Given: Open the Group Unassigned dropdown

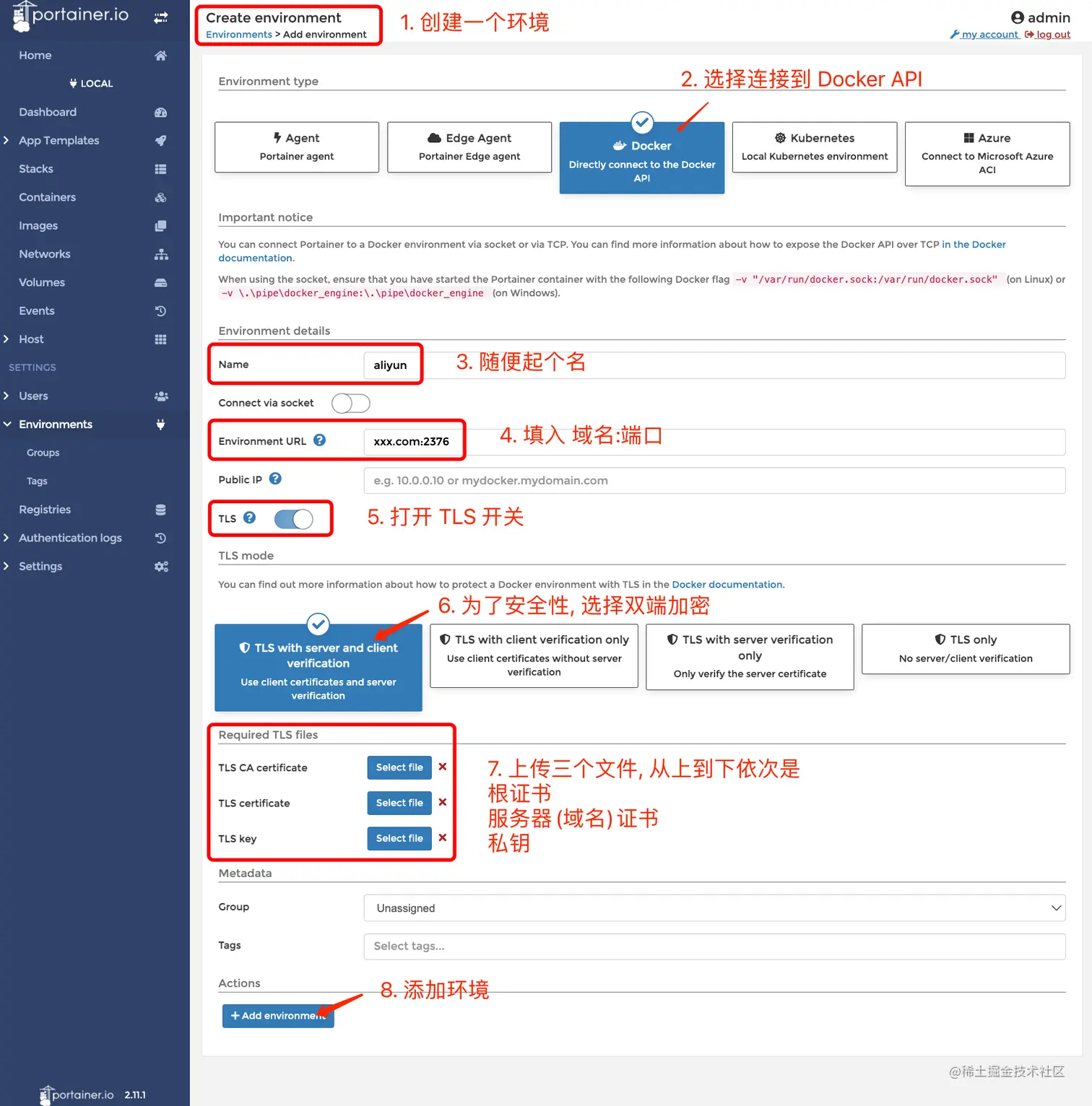Looking at the screenshot, I should point(715,908).
